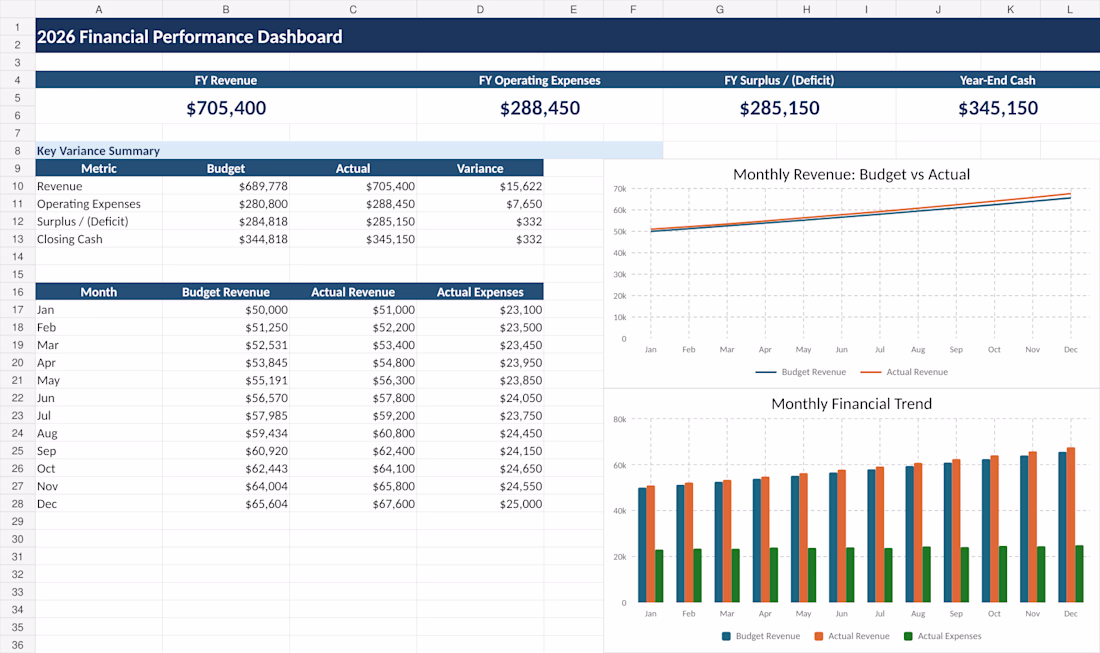Click the Actual Expenses column header
Viewport: 1100px width, 653px height.
point(480,292)
